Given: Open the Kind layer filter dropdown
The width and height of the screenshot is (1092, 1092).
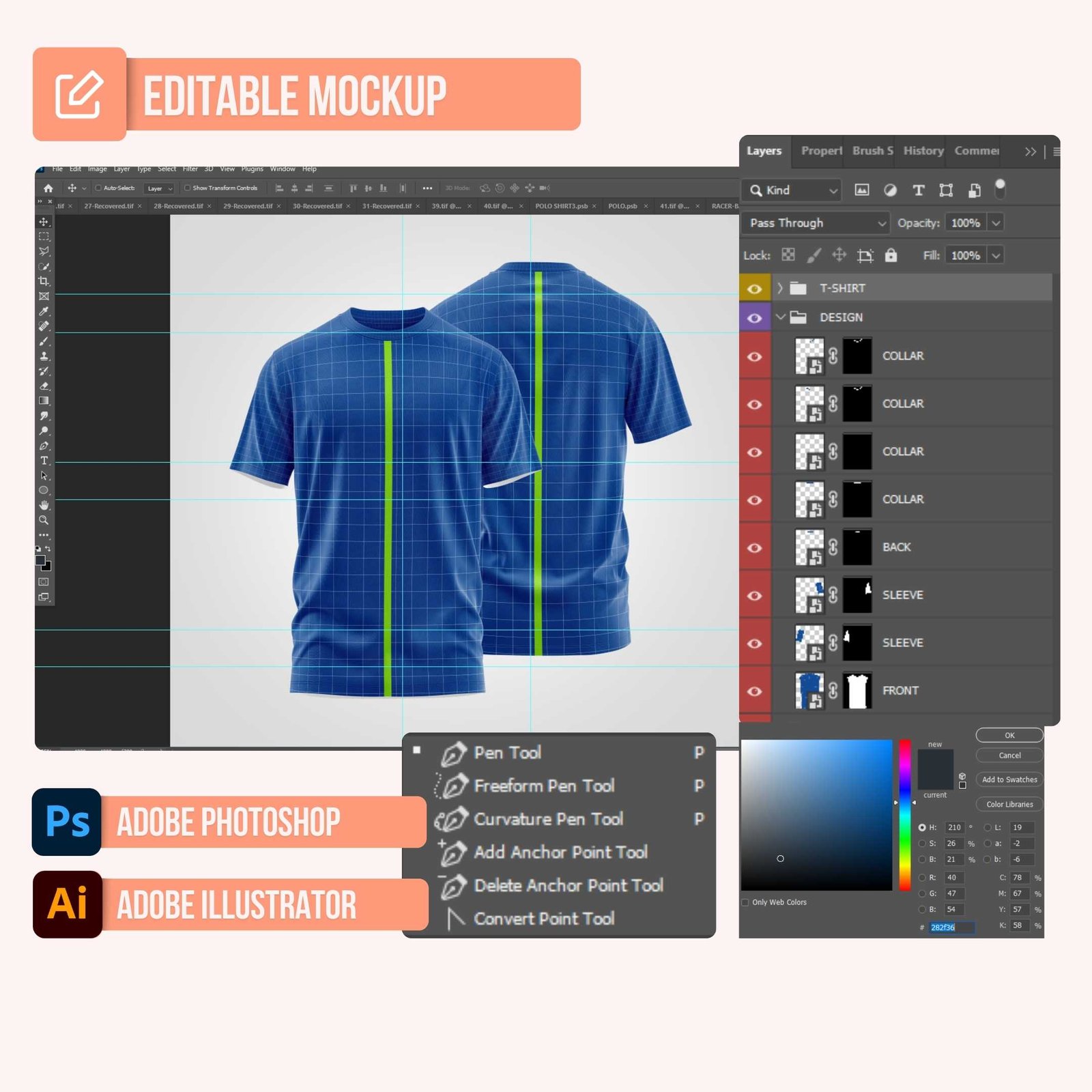Looking at the screenshot, I should click(792, 190).
